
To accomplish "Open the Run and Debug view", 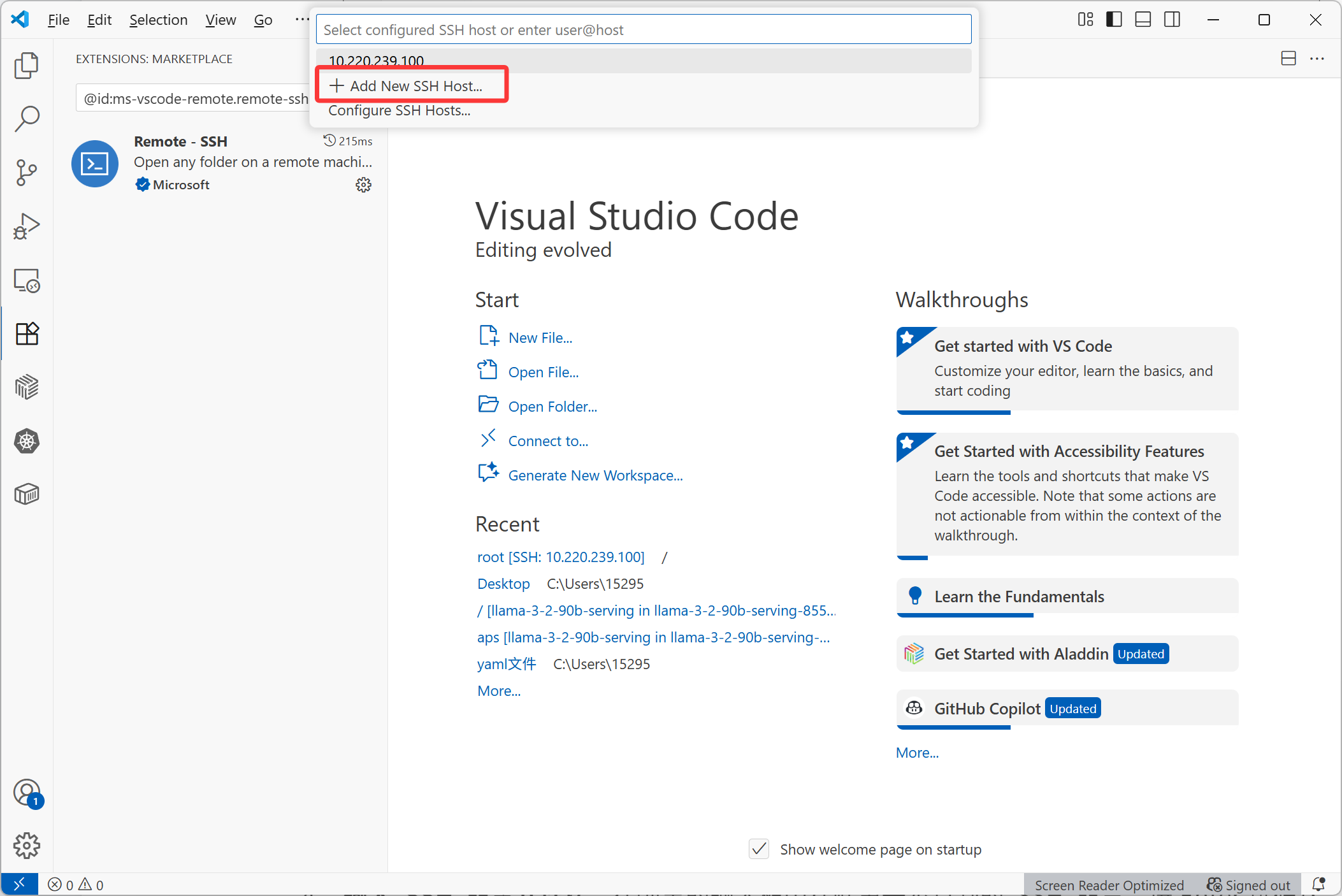I will coord(26,226).
